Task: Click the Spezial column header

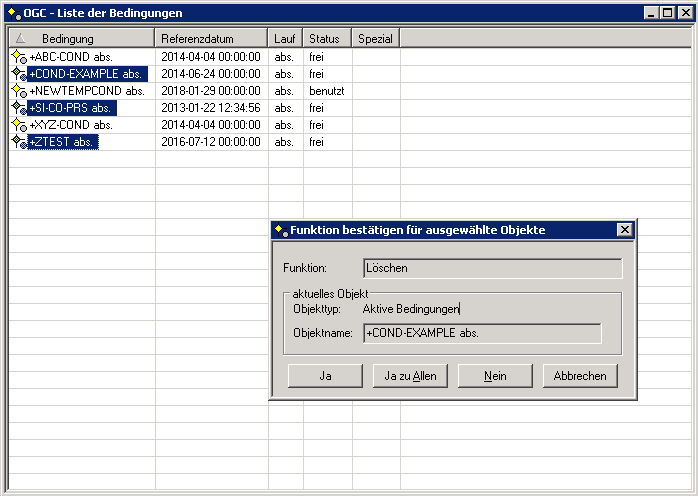Action: pyautogui.click(x=375, y=38)
